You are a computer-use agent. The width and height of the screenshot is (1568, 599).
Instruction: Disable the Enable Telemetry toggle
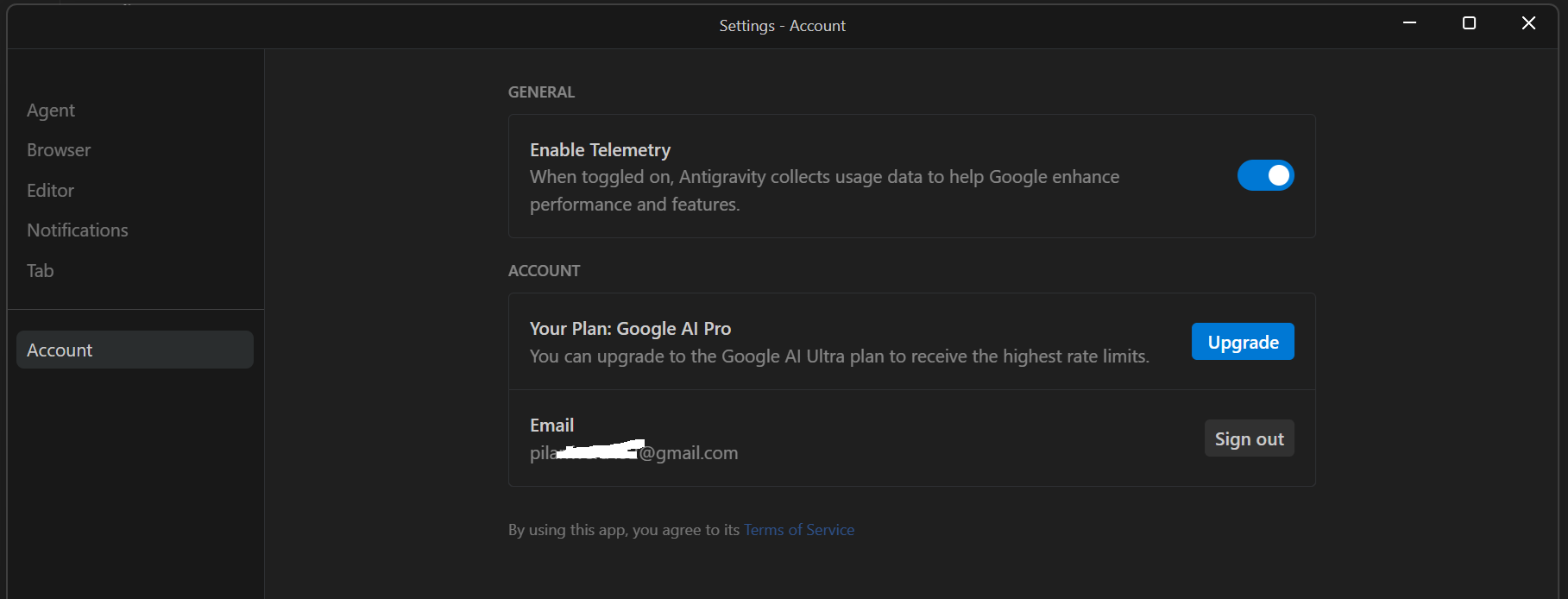[1265, 175]
